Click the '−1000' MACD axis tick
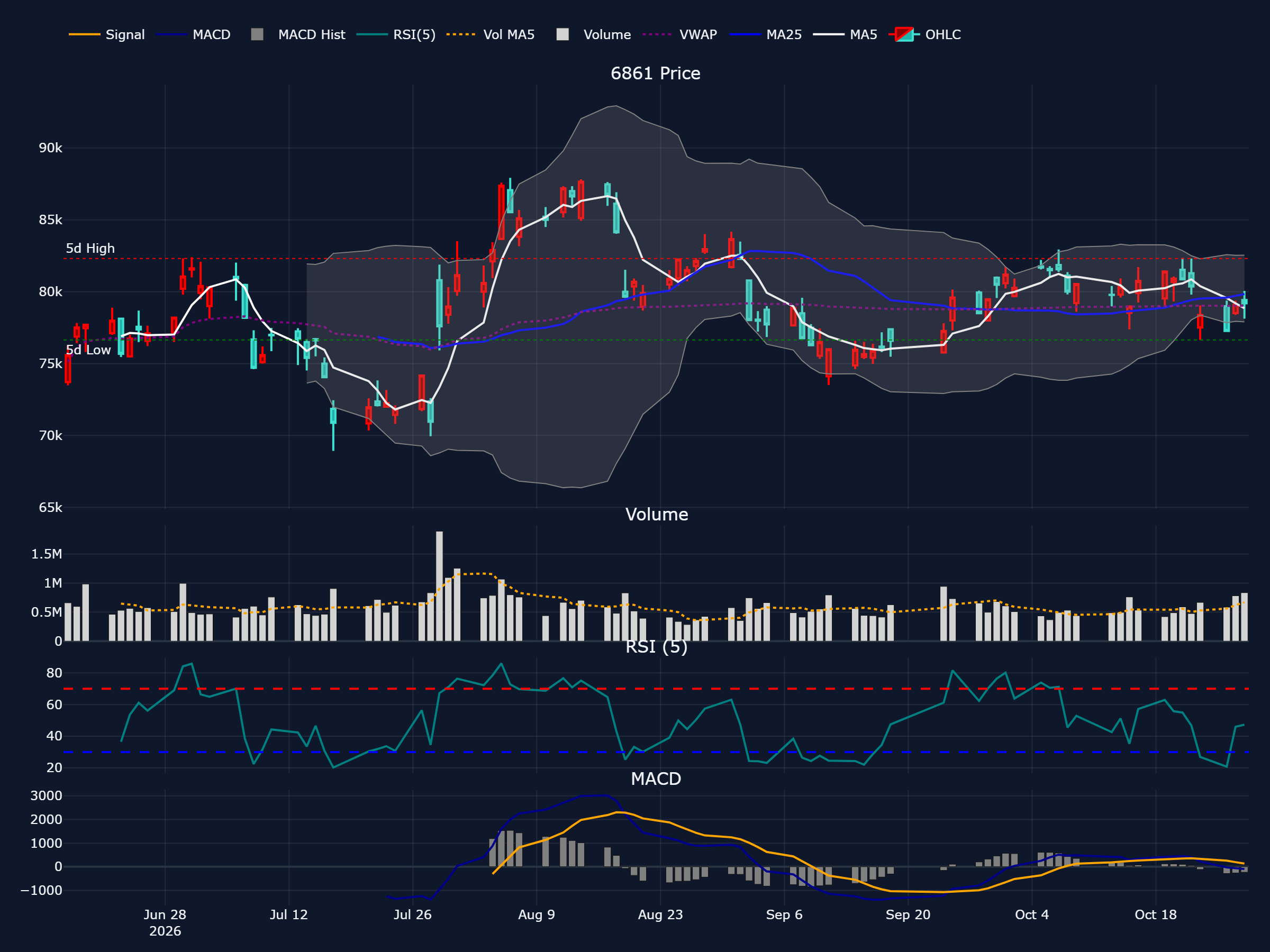This screenshot has height=952, width=1270. click(x=41, y=891)
